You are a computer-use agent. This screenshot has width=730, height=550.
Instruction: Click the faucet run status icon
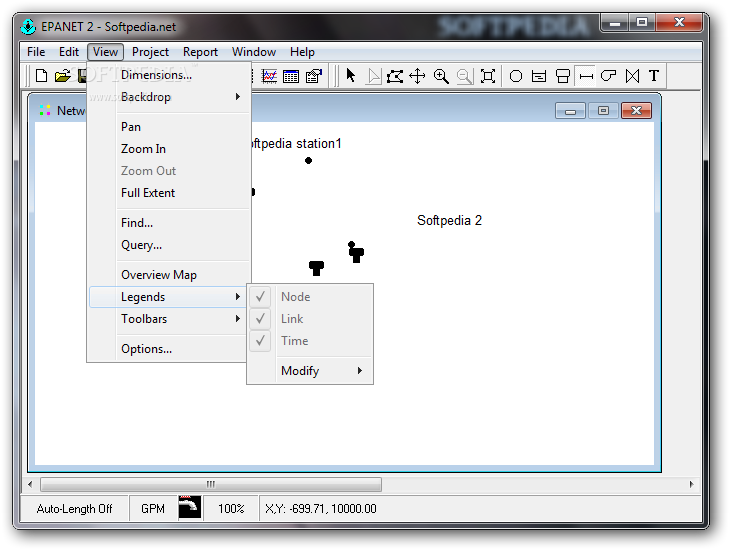(189, 507)
